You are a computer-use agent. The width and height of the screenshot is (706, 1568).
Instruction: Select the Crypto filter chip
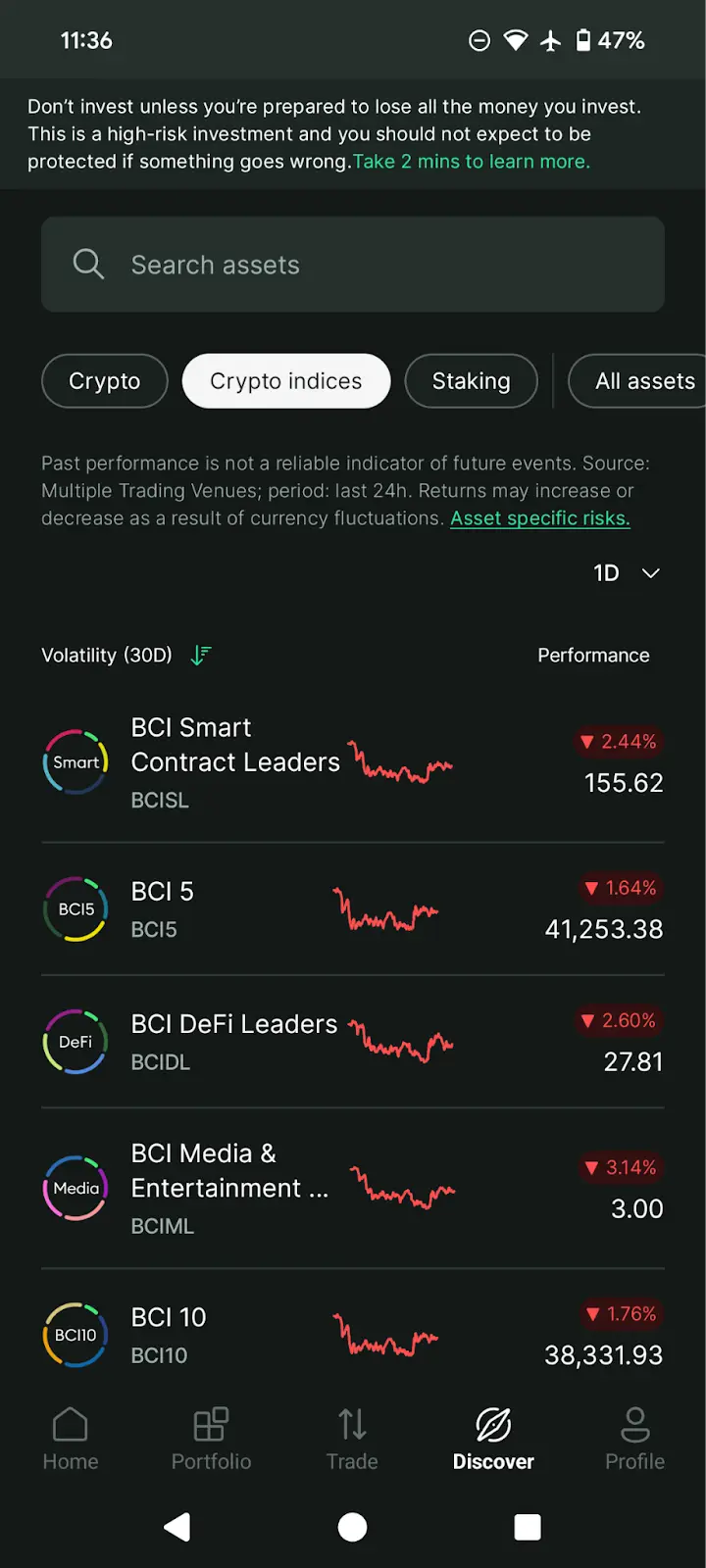pyautogui.click(x=105, y=381)
